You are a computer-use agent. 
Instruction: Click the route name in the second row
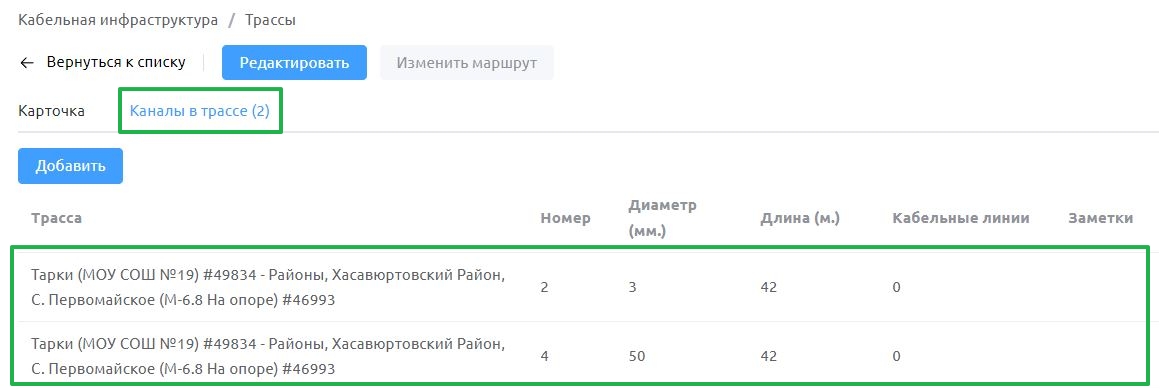[x=269, y=356]
